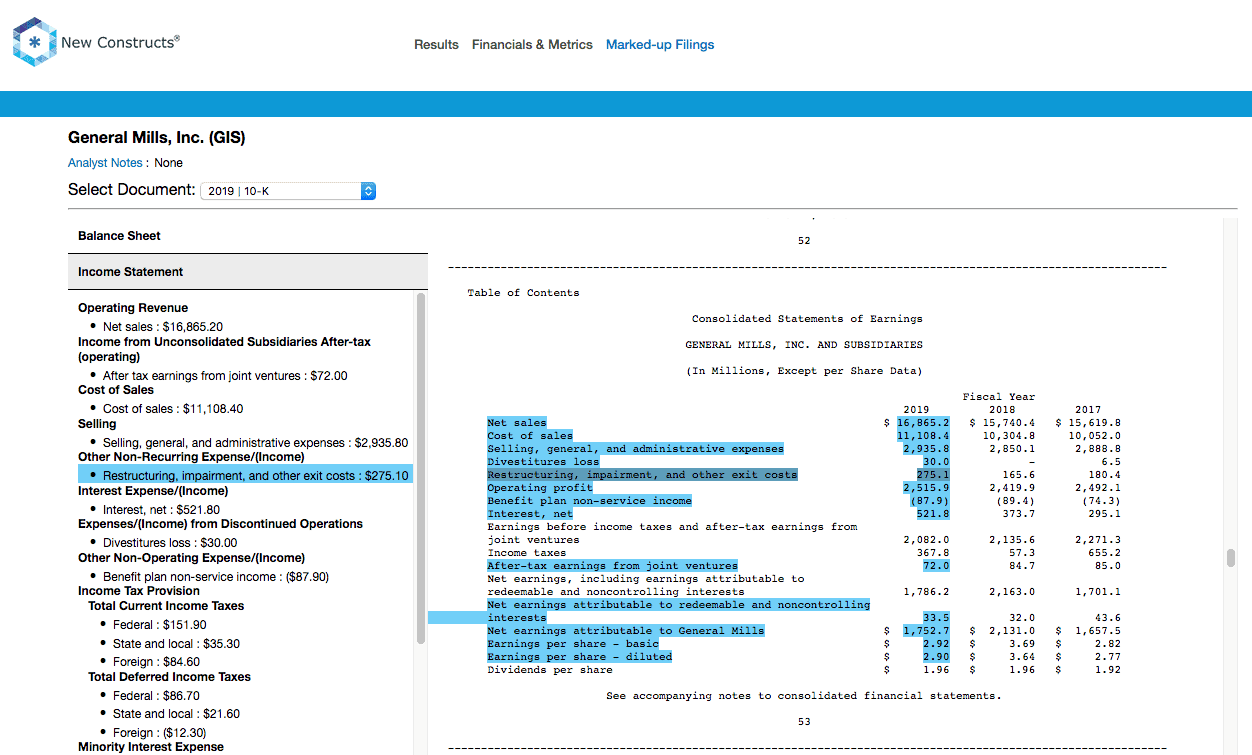Select After tax earnings from joint ventures item
1252x755 pixels.
point(225,376)
